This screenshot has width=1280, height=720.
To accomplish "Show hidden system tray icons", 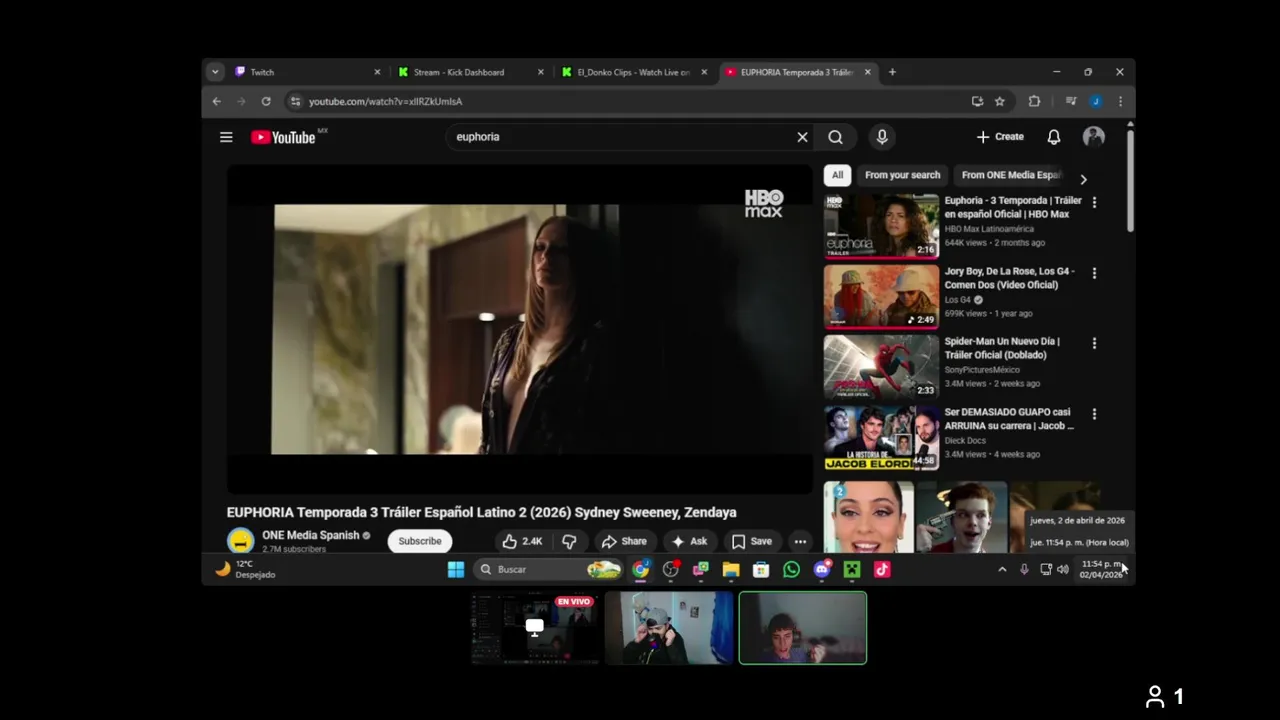I will coord(1002,569).
